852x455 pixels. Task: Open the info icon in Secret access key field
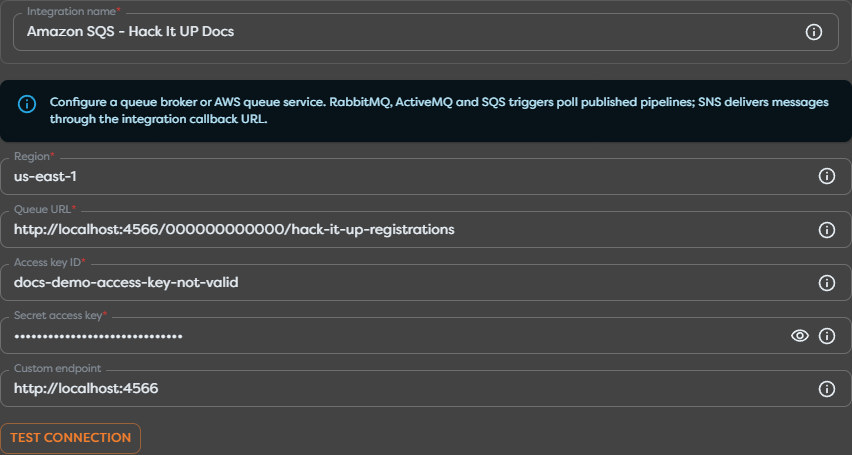click(x=826, y=336)
